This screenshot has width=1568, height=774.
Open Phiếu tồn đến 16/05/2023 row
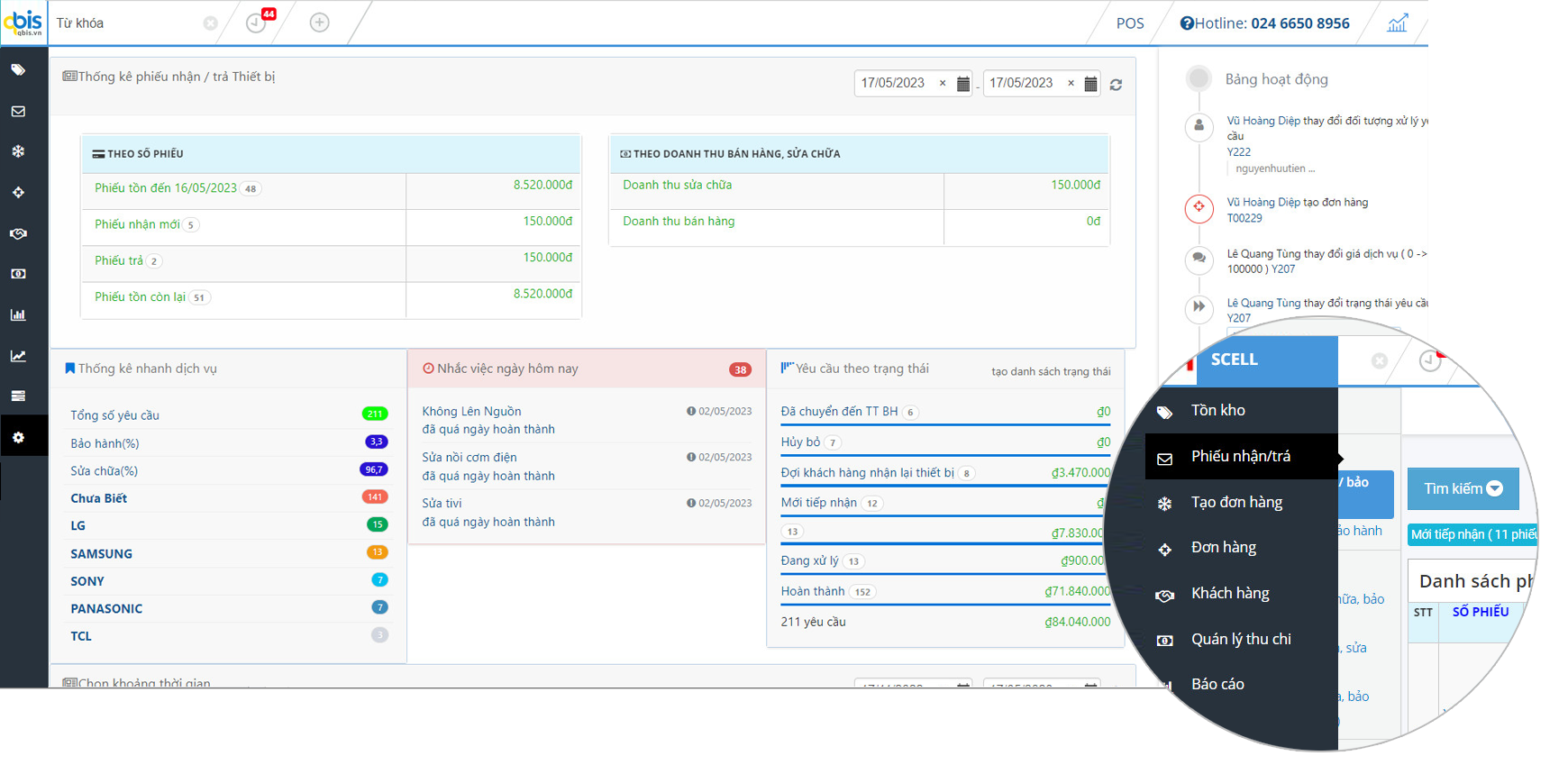coord(166,188)
